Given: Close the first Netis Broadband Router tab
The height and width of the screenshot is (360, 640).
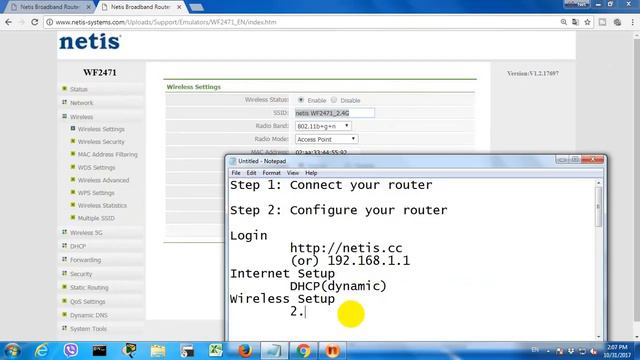Looking at the screenshot, I should [x=89, y=7].
